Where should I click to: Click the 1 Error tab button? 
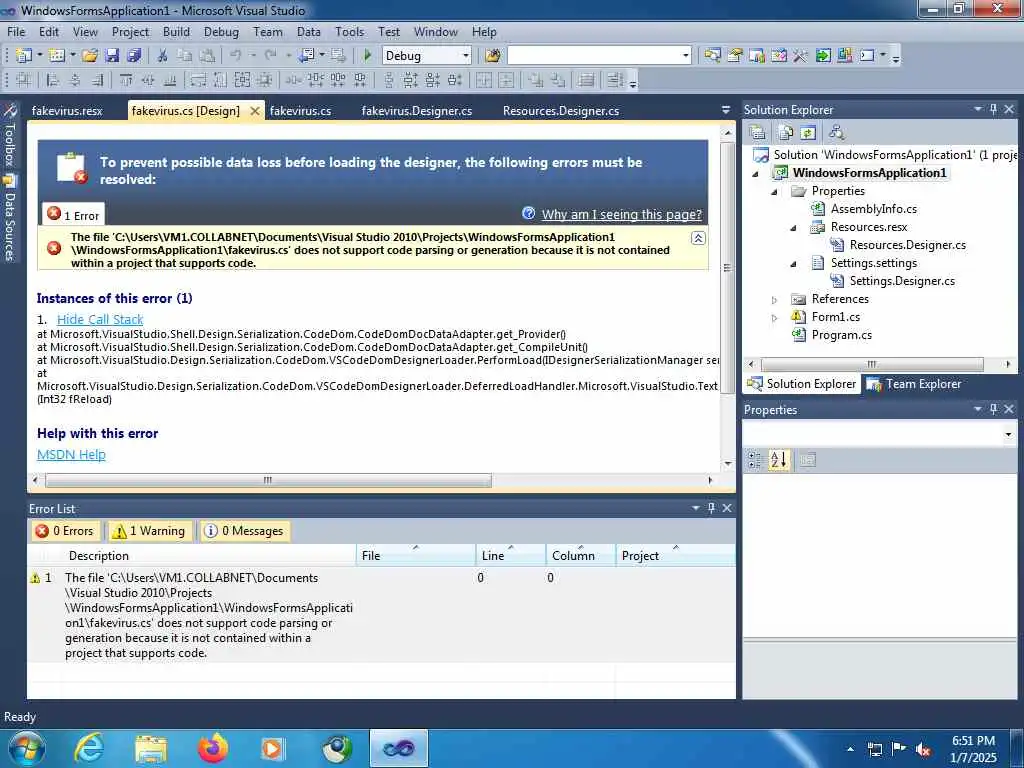coord(74,214)
